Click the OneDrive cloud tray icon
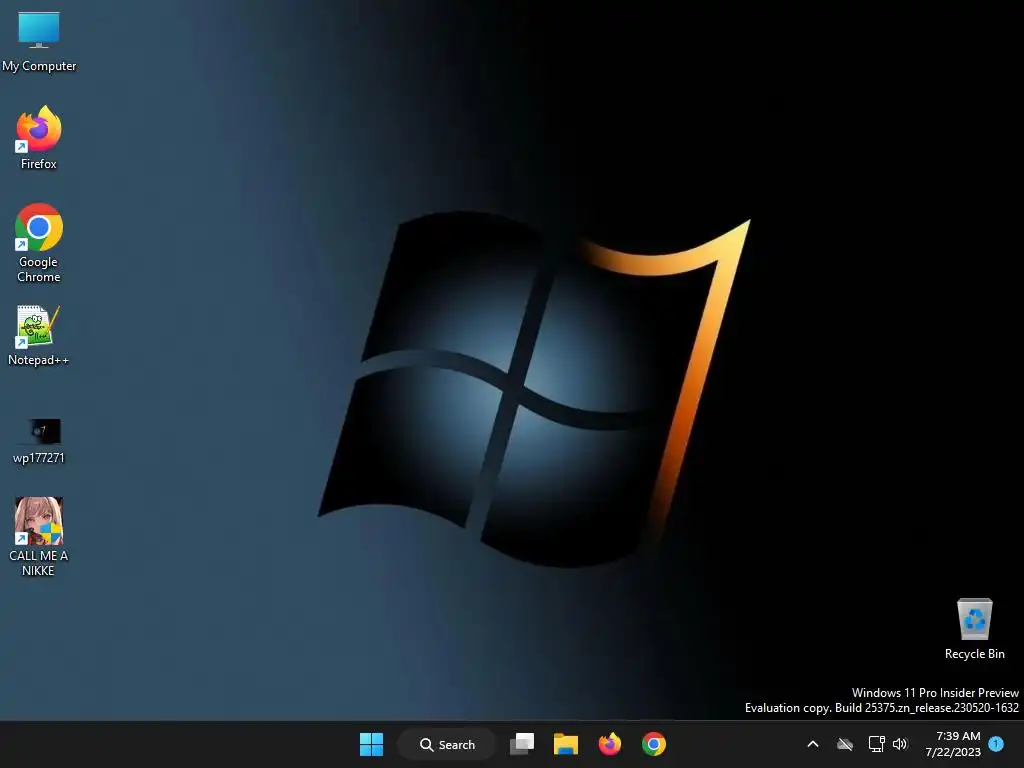The image size is (1024, 768). pyautogui.click(x=845, y=744)
